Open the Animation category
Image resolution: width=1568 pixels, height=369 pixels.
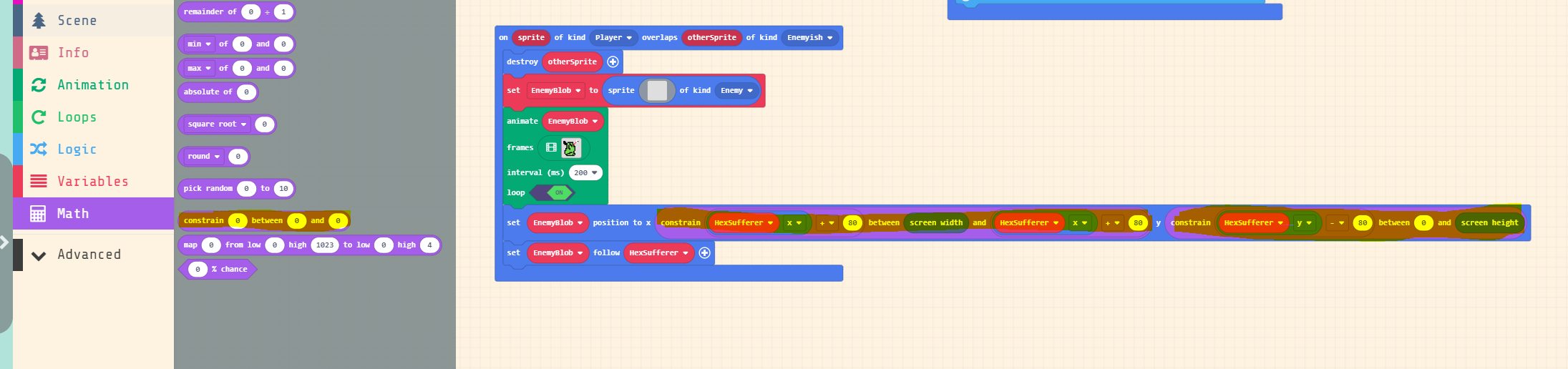point(93,84)
